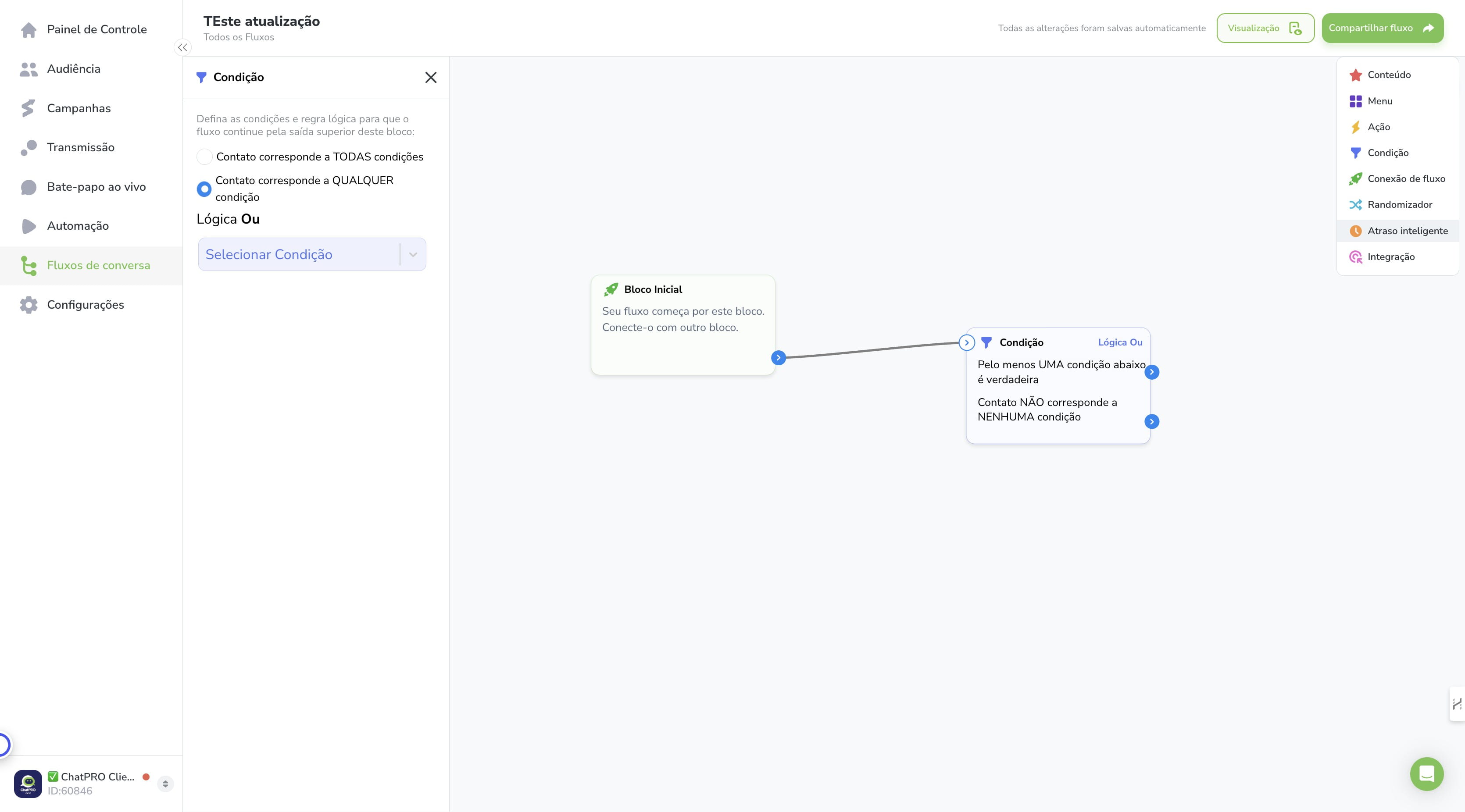Screen dimensions: 1465x812
Task: Open the Selecionar Condição dropdown
Action: (x=312, y=254)
